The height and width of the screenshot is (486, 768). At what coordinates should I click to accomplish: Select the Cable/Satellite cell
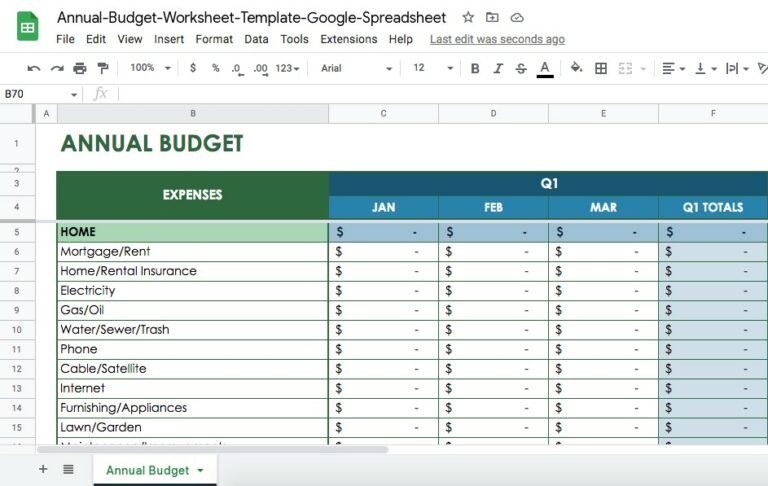point(192,369)
